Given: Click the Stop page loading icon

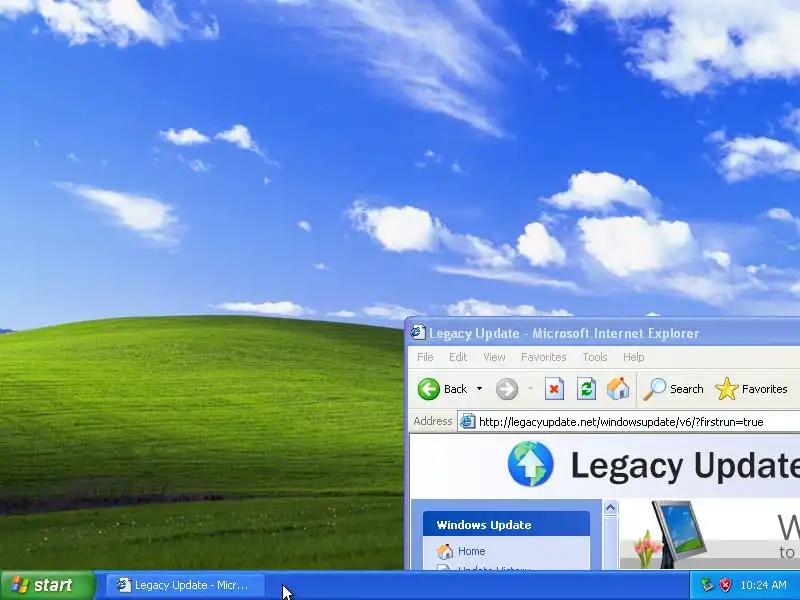Looking at the screenshot, I should pos(554,389).
